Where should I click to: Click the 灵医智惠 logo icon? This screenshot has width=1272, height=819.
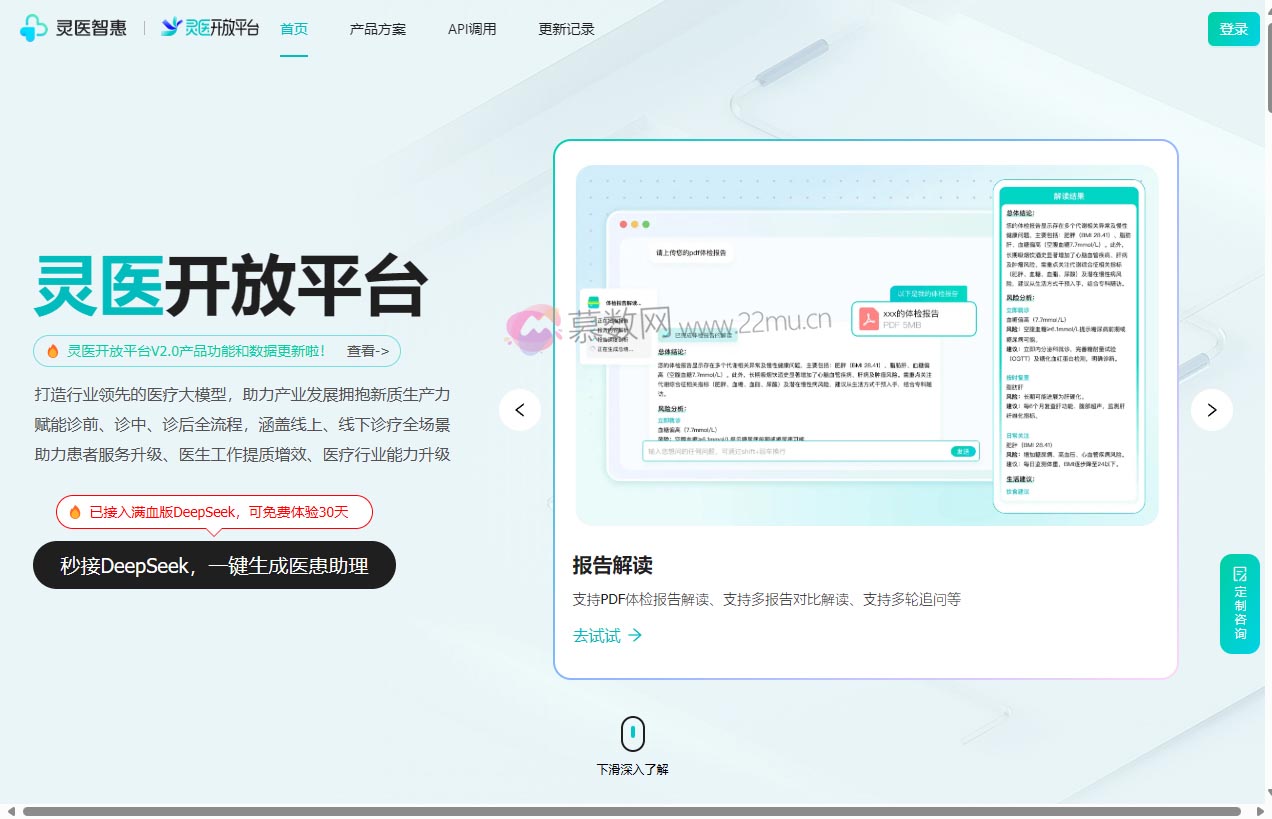pos(34,27)
